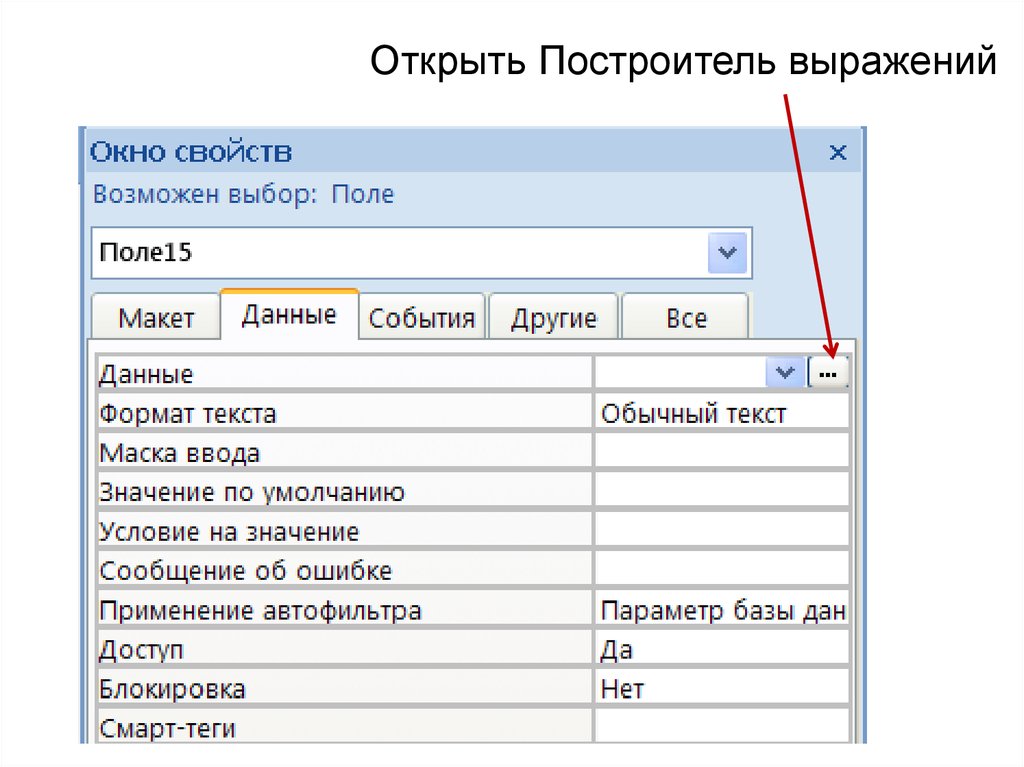Select the Применение автофильтра property value

point(720,610)
